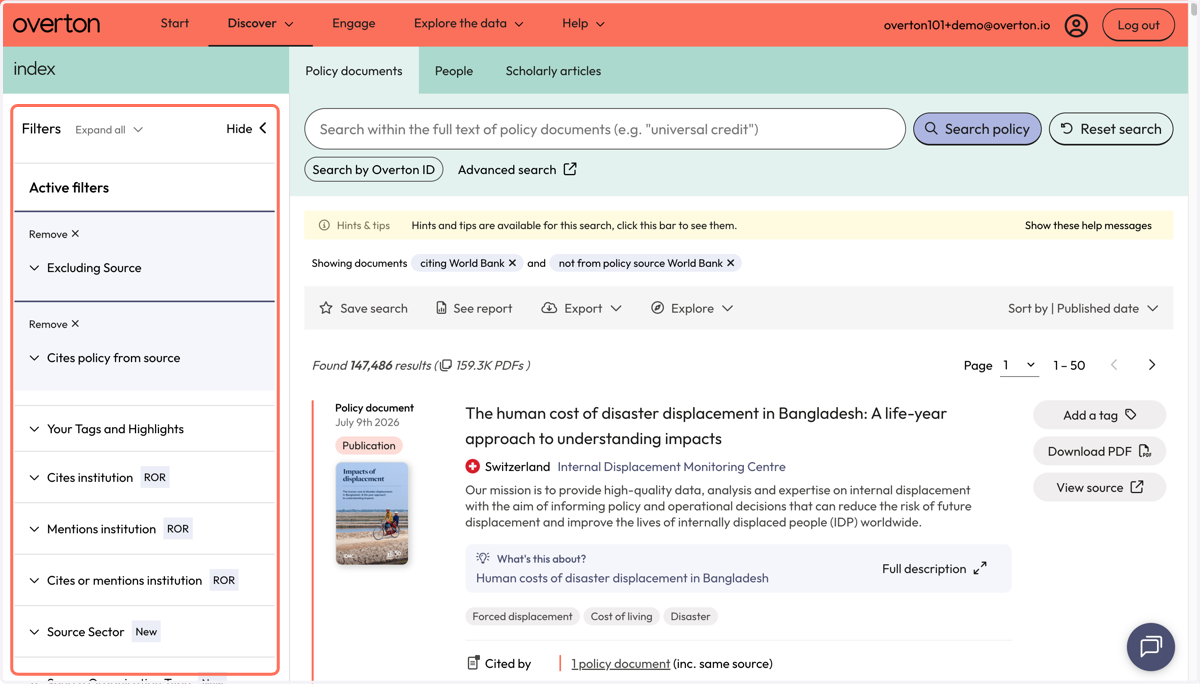This screenshot has width=1200, height=684.
Task: Open the Explore the data menu
Action: point(468,23)
